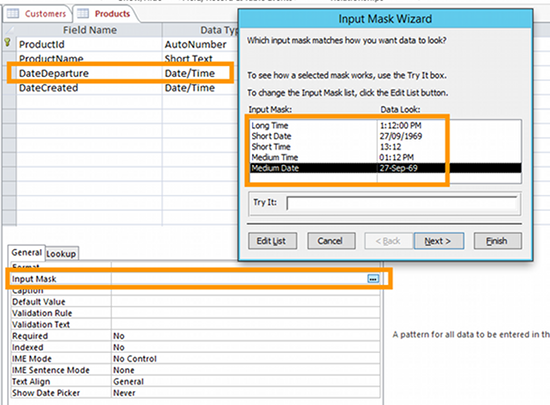This screenshot has height=405, width=550.
Task: Open the Input Mask builder ellipsis button
Action: [373, 279]
